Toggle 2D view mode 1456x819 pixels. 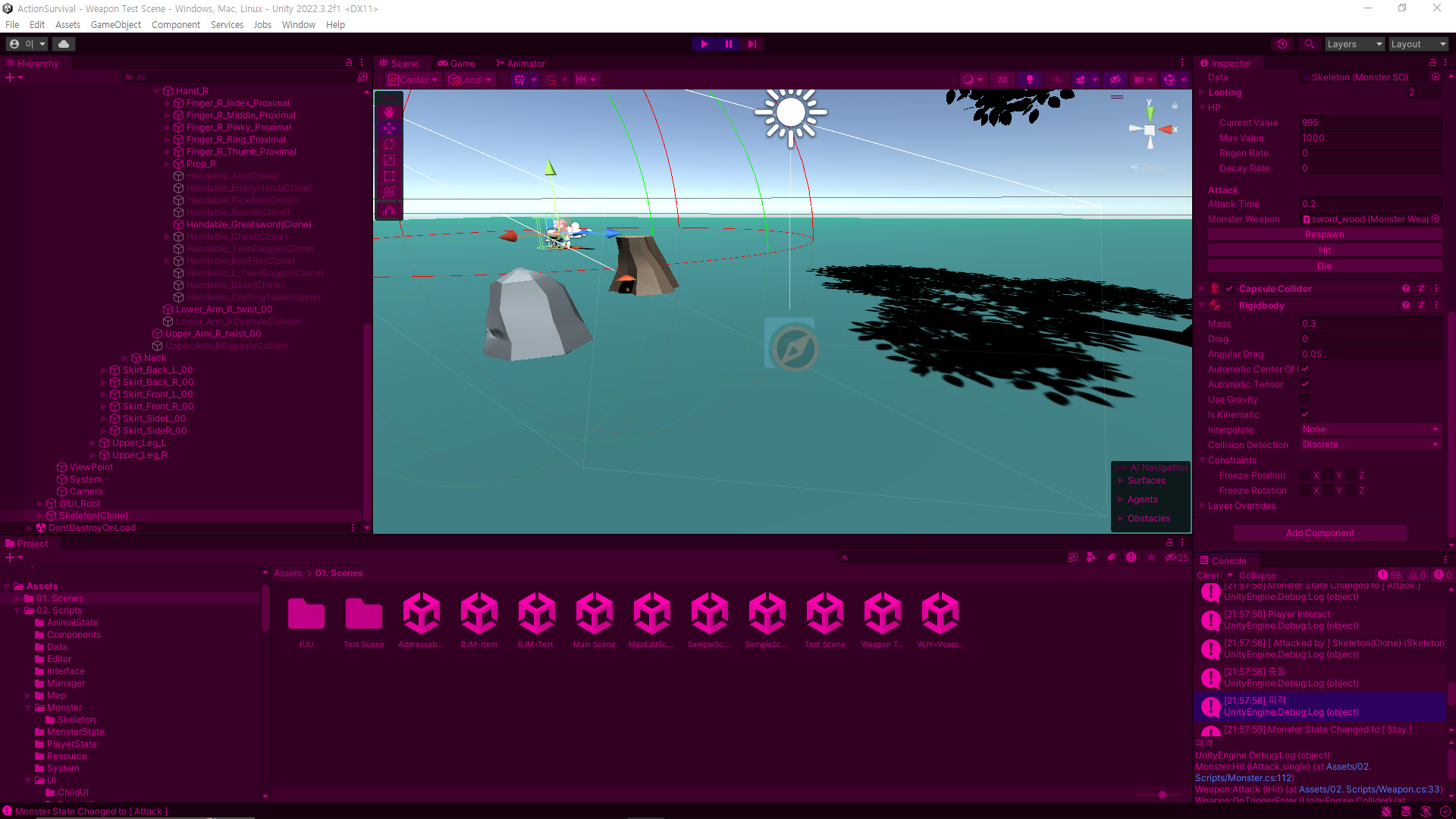point(1002,80)
